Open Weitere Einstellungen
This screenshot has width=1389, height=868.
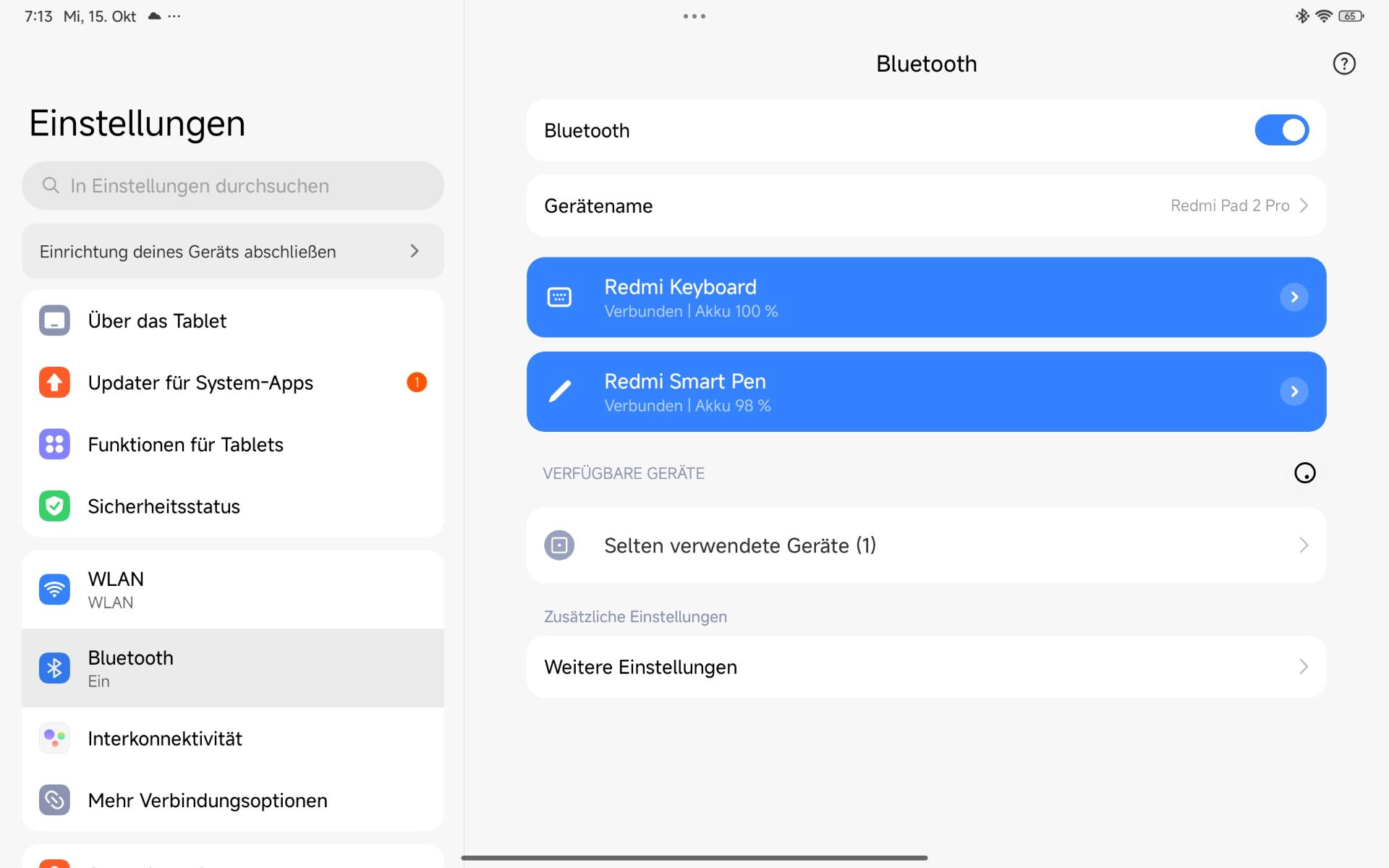[926, 667]
